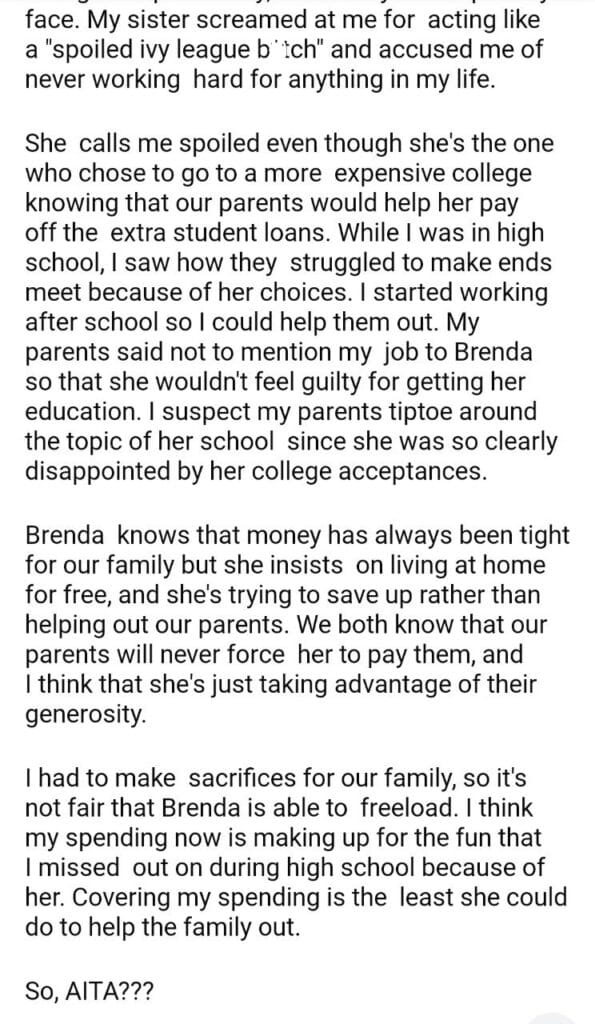Click the paragraph starting "Brenda knows that money"

point(297,624)
